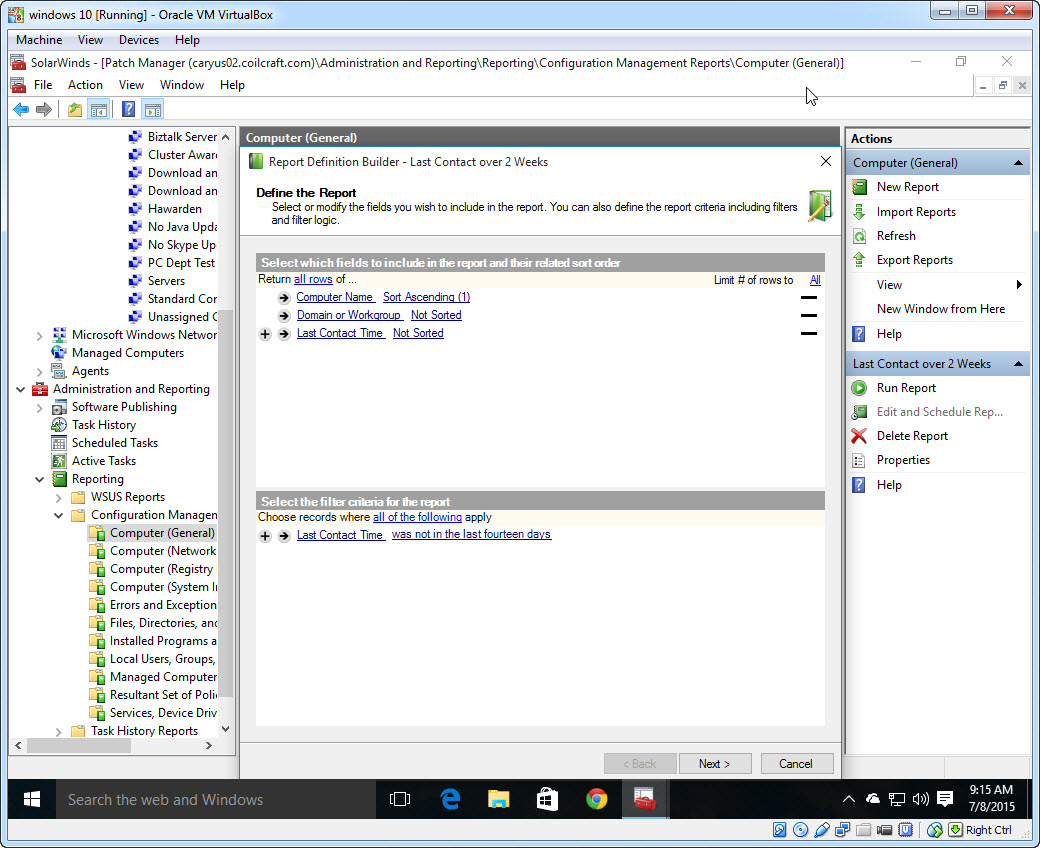Click the plus icon in filter criteria row
The width and height of the screenshot is (1040, 848).
click(265, 536)
